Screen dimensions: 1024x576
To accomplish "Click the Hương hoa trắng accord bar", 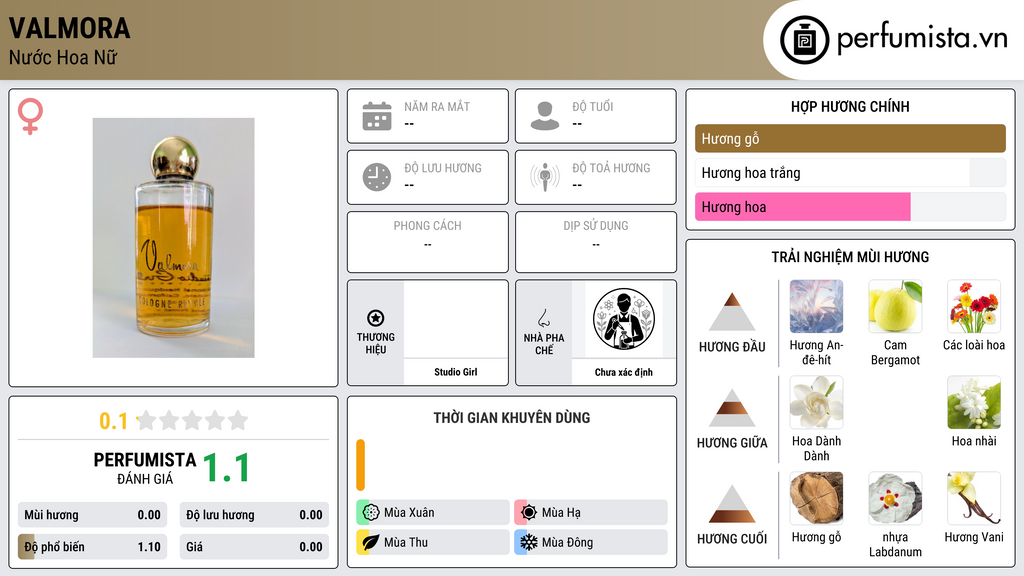I will tap(850, 172).
